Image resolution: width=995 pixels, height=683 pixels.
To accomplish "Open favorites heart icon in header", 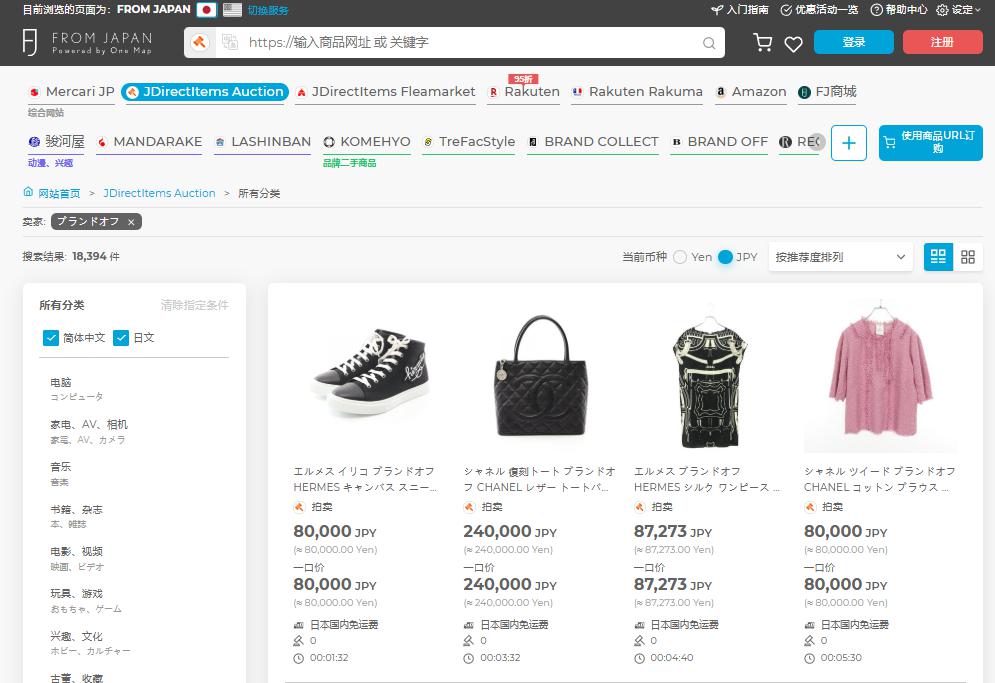I will coord(793,43).
